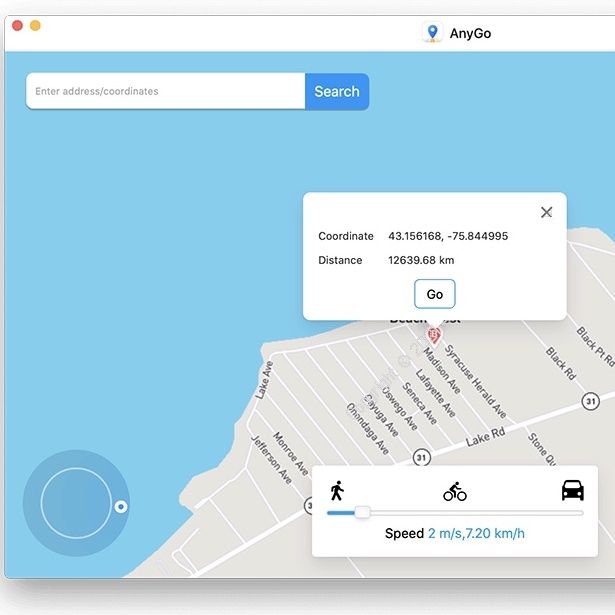Click the Cayuga Ave street label
Image resolution: width=615 pixels, height=615 pixels.
(380, 416)
